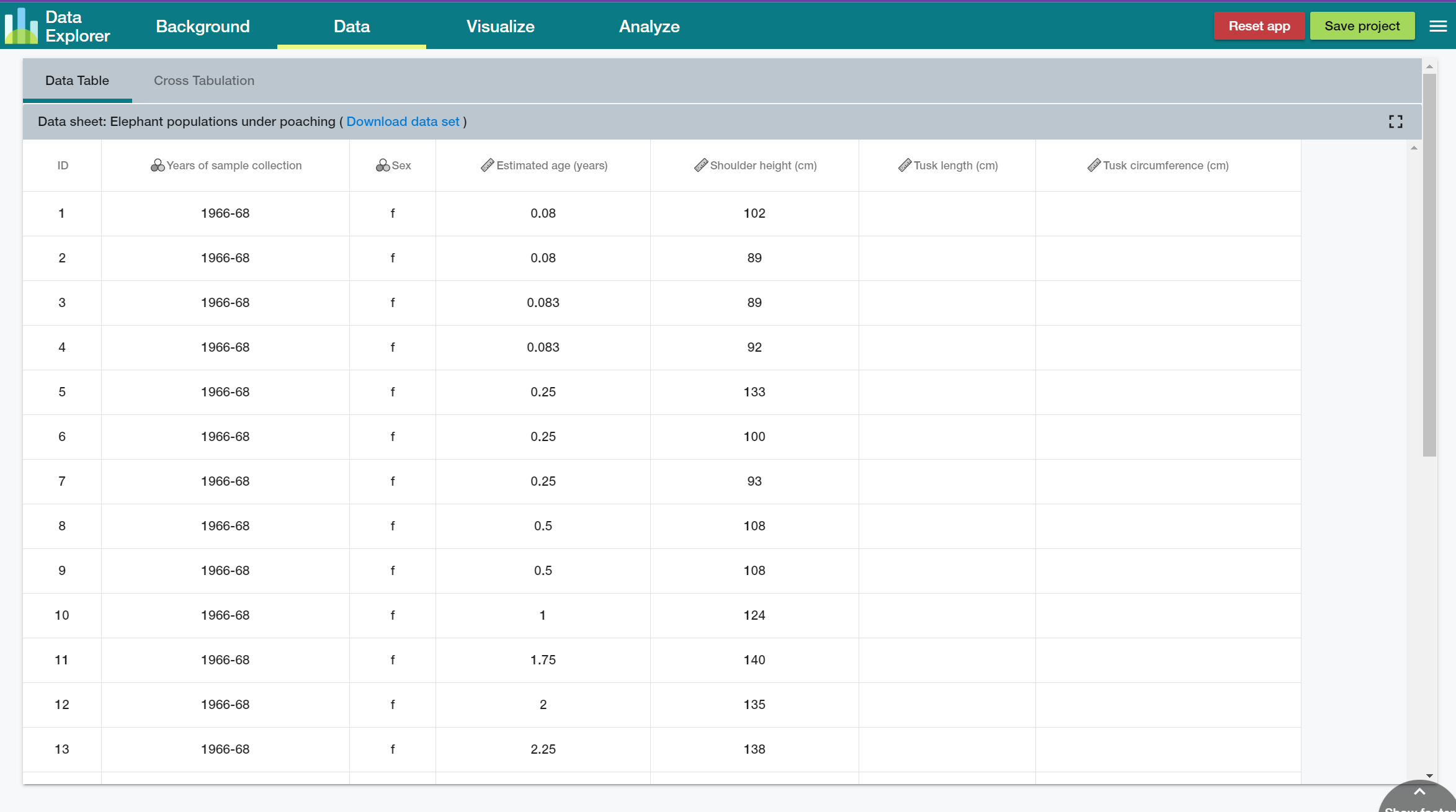Click the Save project button
The height and width of the screenshot is (812, 1456).
tap(1362, 26)
